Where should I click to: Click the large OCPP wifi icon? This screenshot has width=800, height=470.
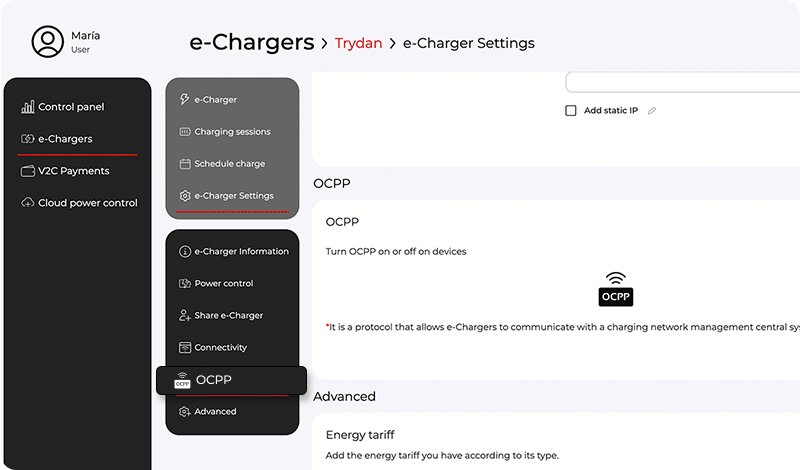tap(616, 289)
